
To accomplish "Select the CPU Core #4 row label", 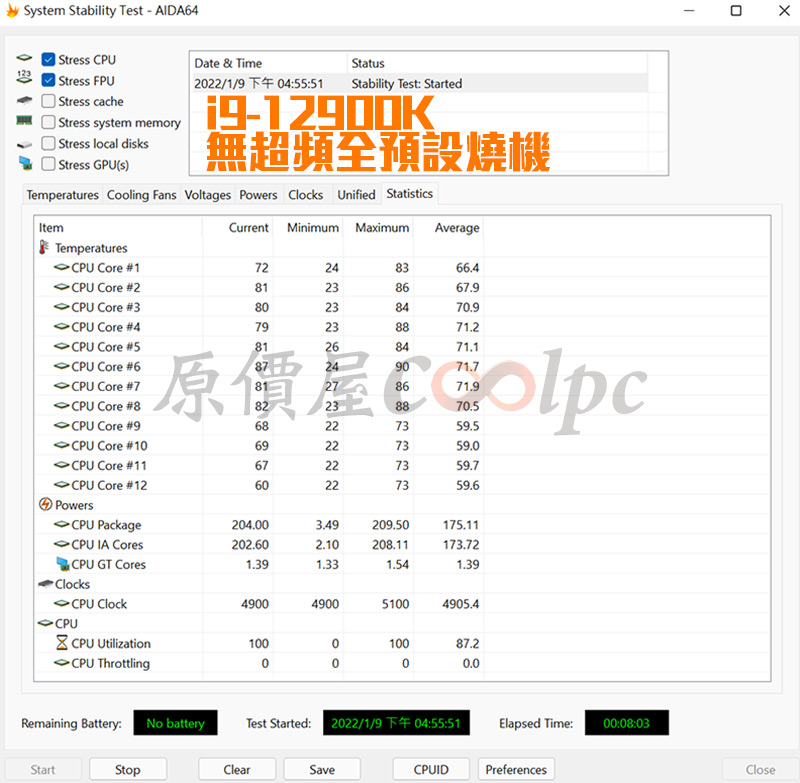I will 105,327.
